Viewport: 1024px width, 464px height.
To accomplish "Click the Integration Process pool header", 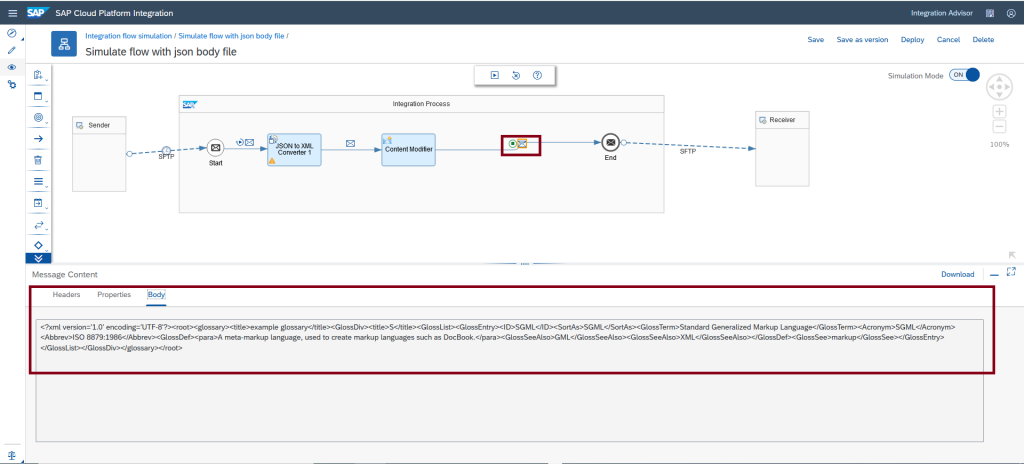I will click(421, 104).
